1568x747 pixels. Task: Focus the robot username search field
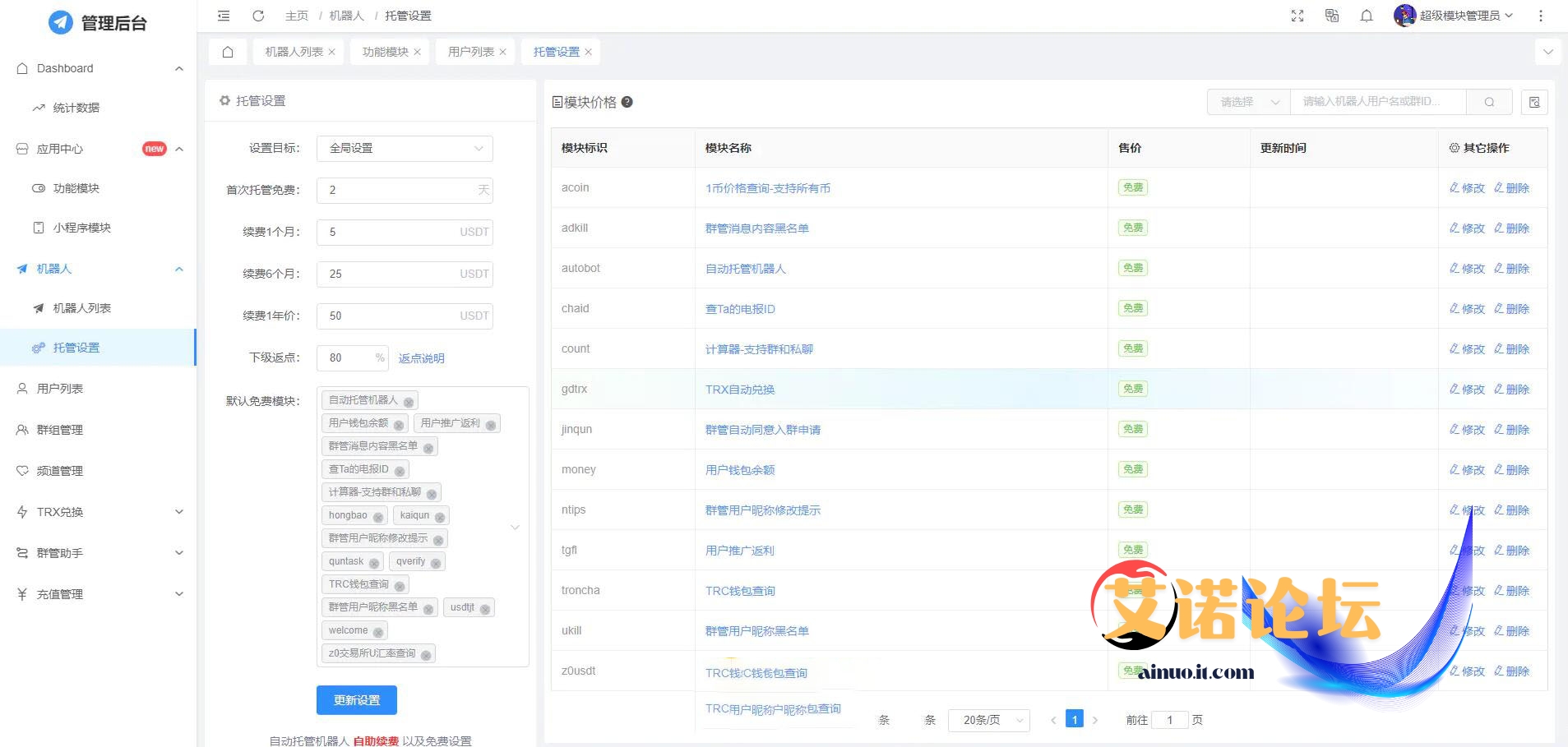coord(1378,102)
